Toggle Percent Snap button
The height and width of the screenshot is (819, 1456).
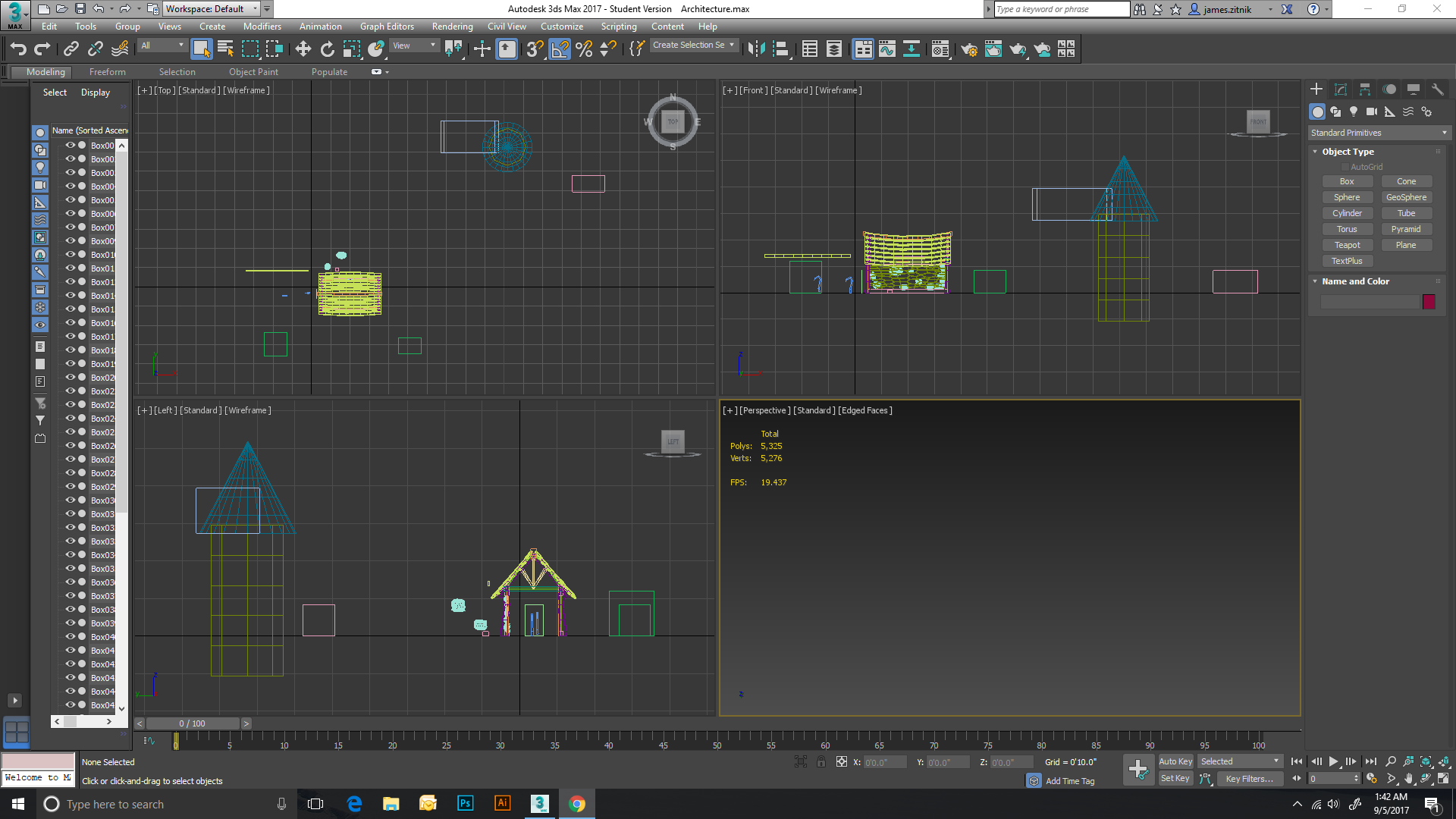pos(584,49)
